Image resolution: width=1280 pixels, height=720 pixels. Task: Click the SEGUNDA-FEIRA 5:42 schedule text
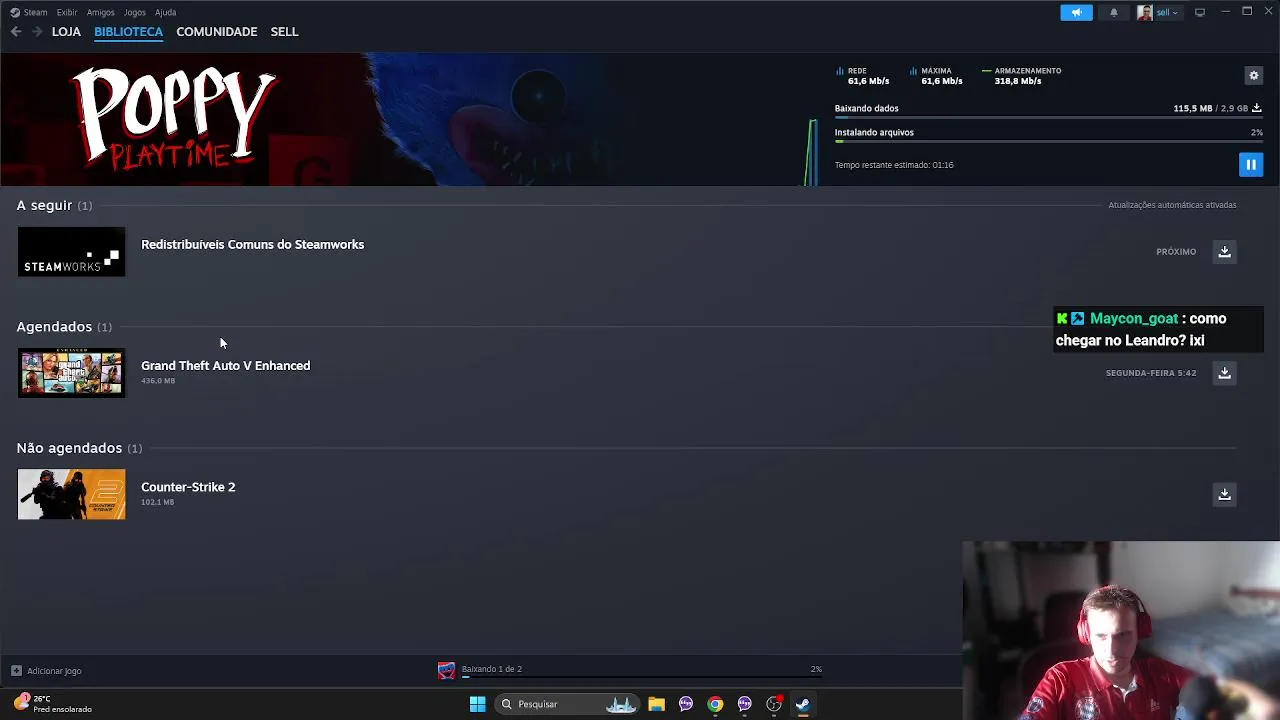[x=1150, y=373]
